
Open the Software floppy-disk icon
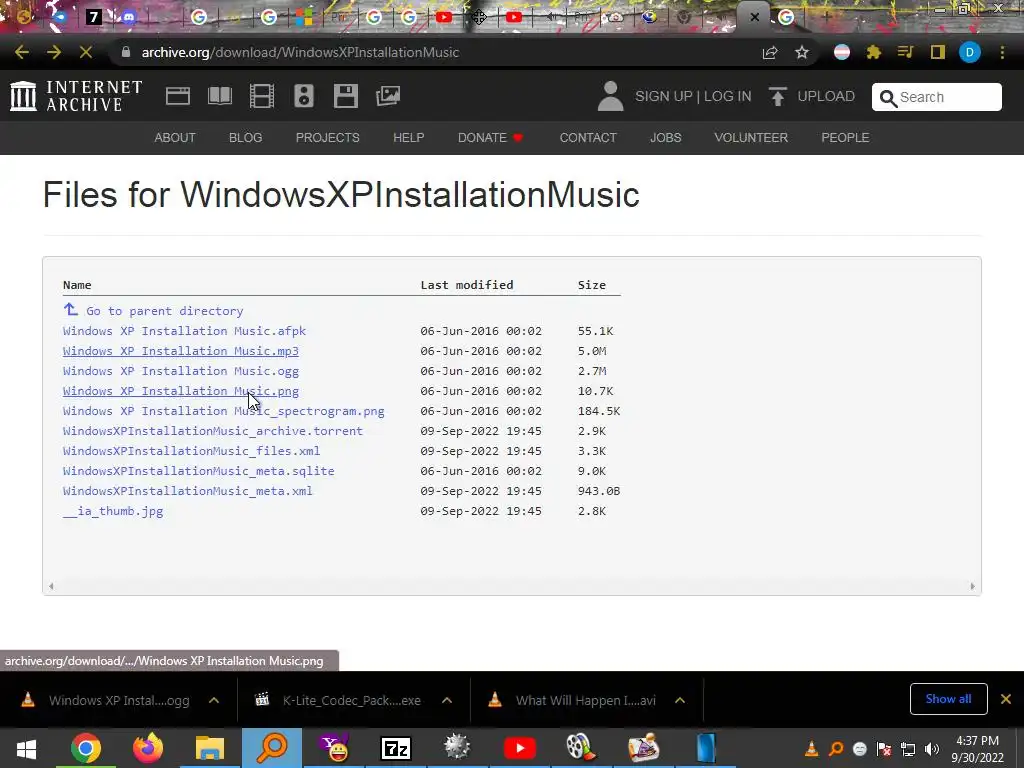[x=345, y=96]
